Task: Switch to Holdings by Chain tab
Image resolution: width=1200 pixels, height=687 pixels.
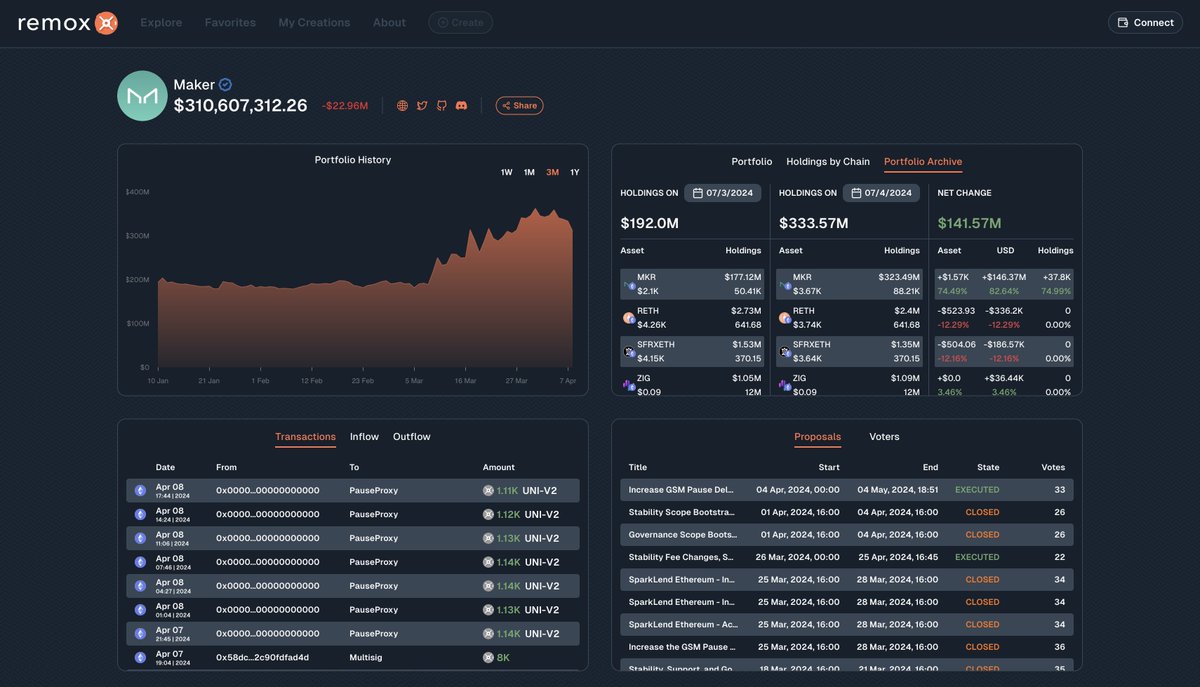Action: [828, 161]
